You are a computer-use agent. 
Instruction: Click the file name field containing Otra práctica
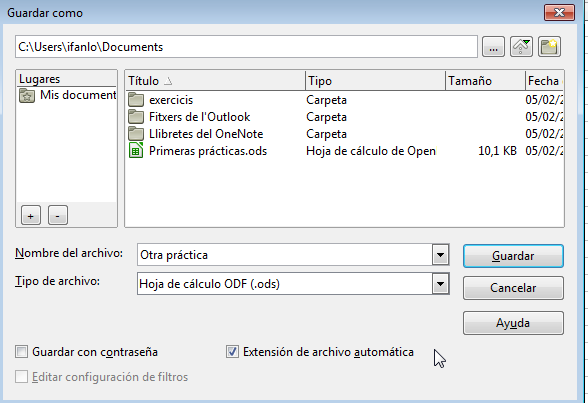[x=285, y=255]
